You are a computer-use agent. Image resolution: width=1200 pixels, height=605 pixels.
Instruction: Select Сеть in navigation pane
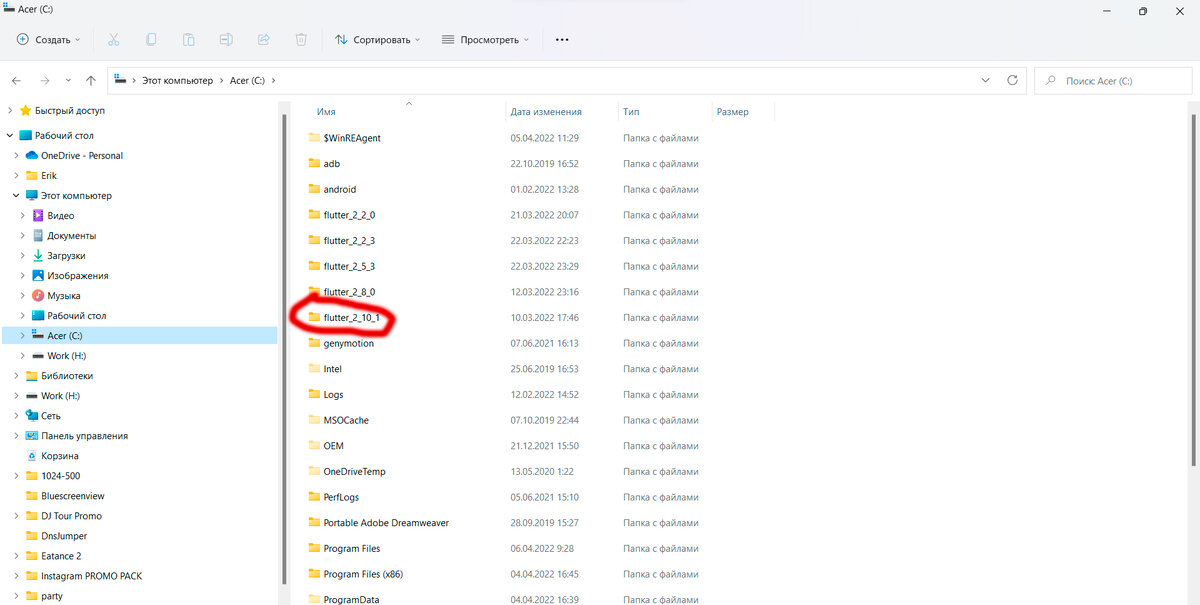(50, 416)
